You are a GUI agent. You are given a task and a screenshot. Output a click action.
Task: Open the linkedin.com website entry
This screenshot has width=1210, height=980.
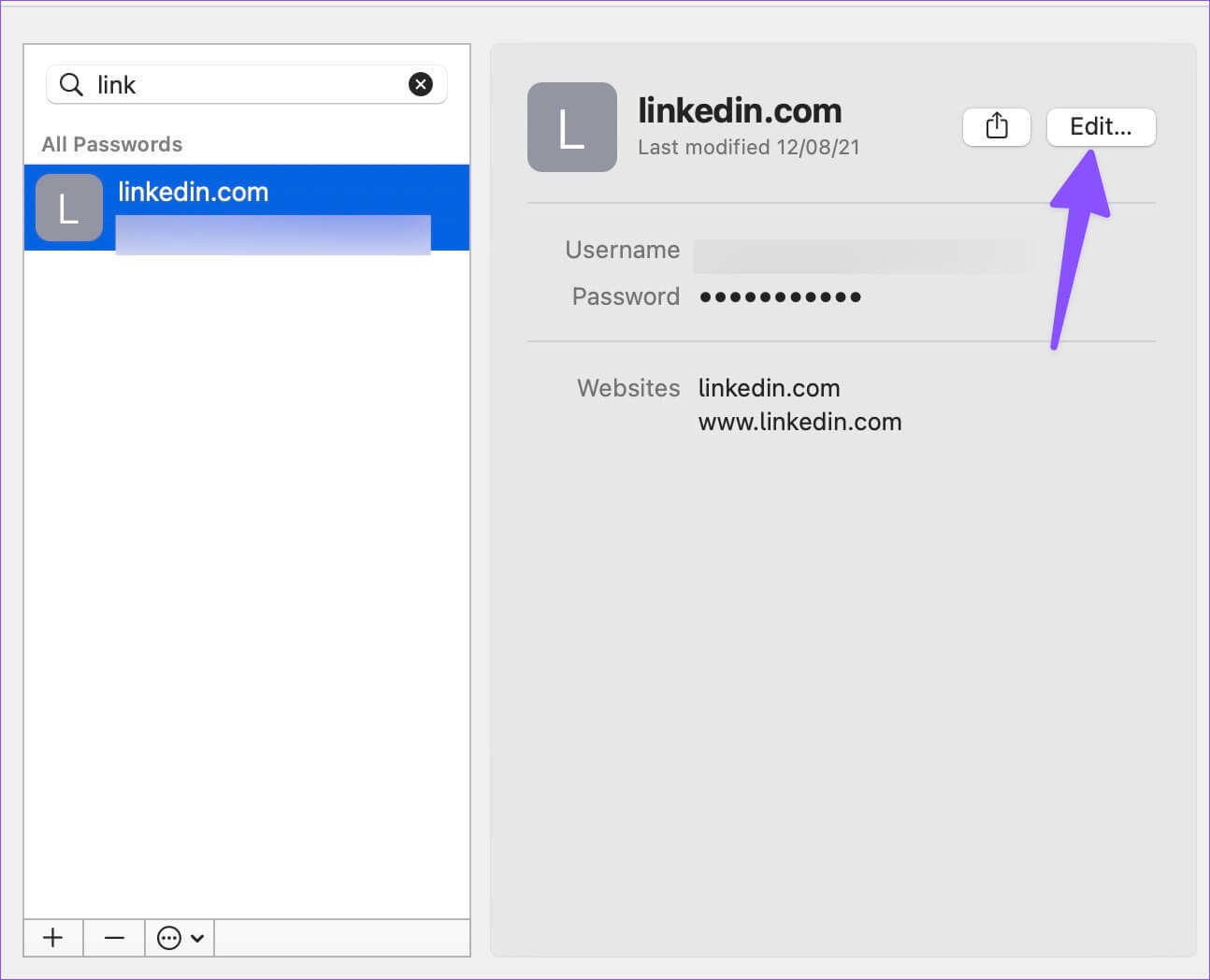click(770, 388)
